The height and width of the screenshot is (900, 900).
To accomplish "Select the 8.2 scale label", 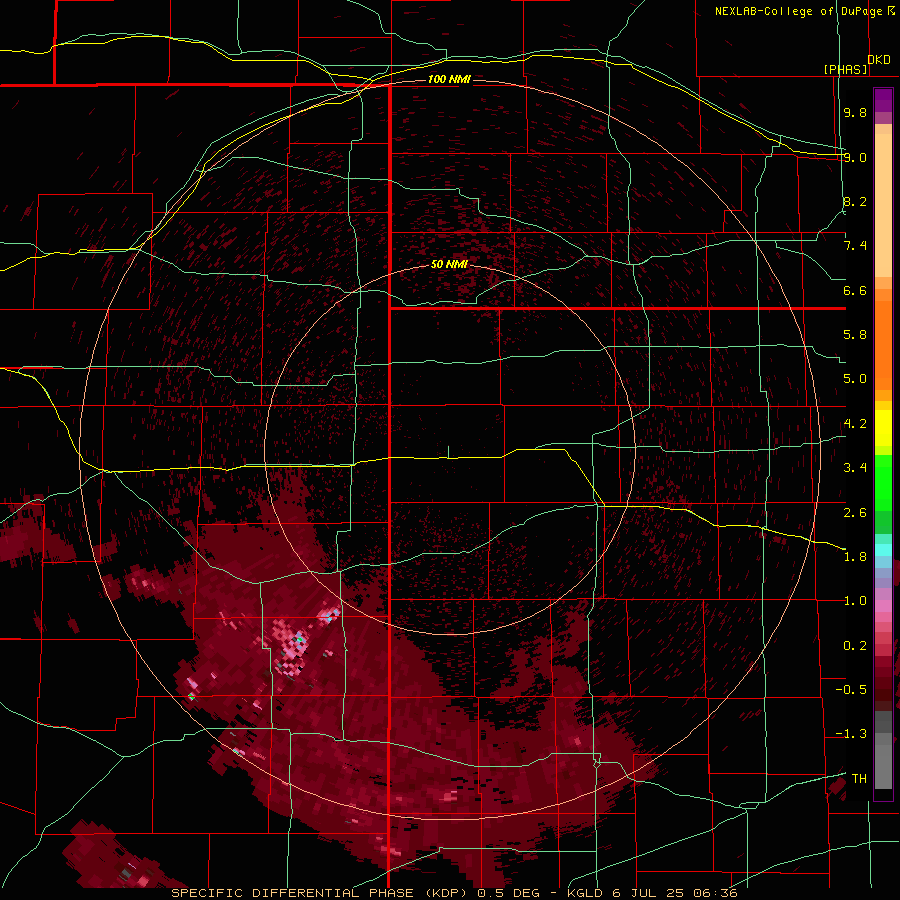I will [x=855, y=201].
